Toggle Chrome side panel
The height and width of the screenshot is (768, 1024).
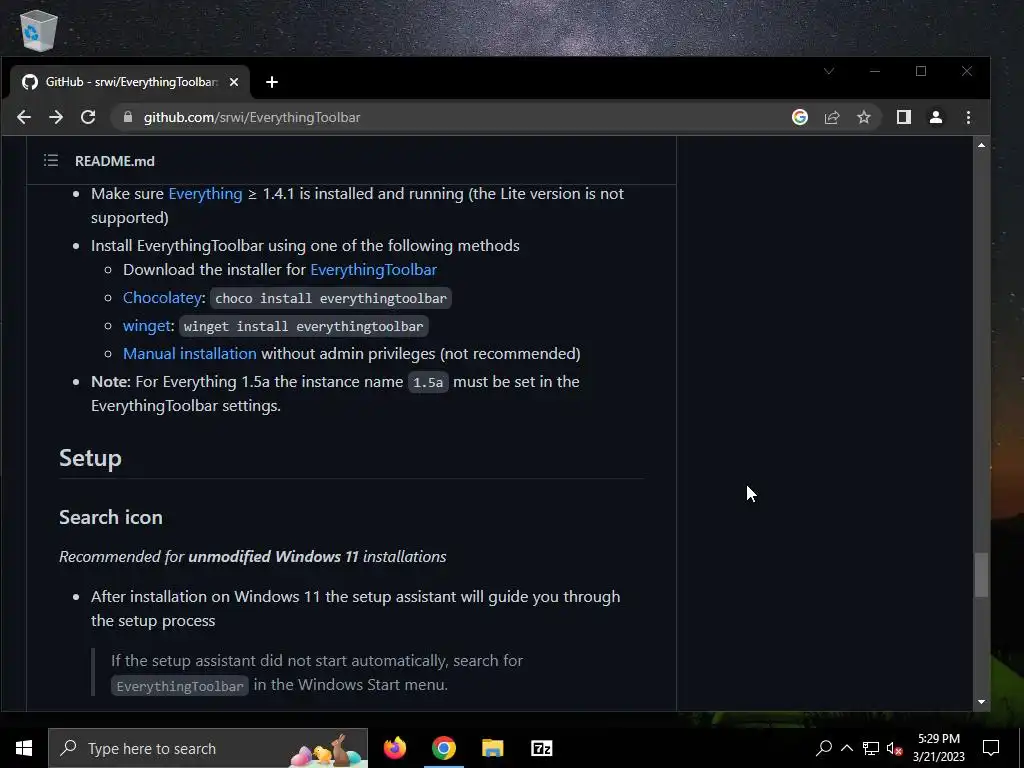pyautogui.click(x=904, y=117)
